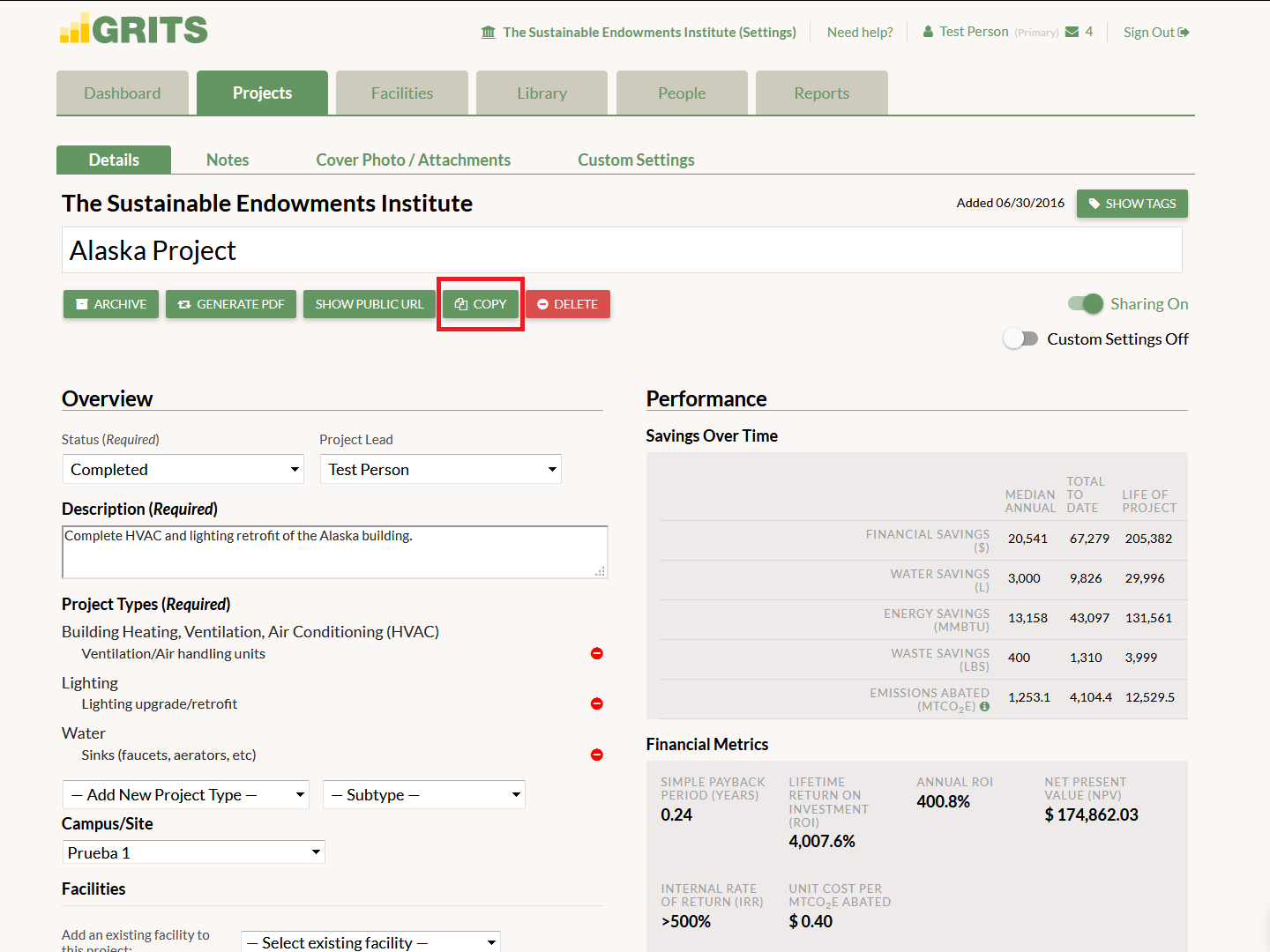Click the Net Present Value $ 174,862.03
Screen dimensions: 1270x952
1091,814
